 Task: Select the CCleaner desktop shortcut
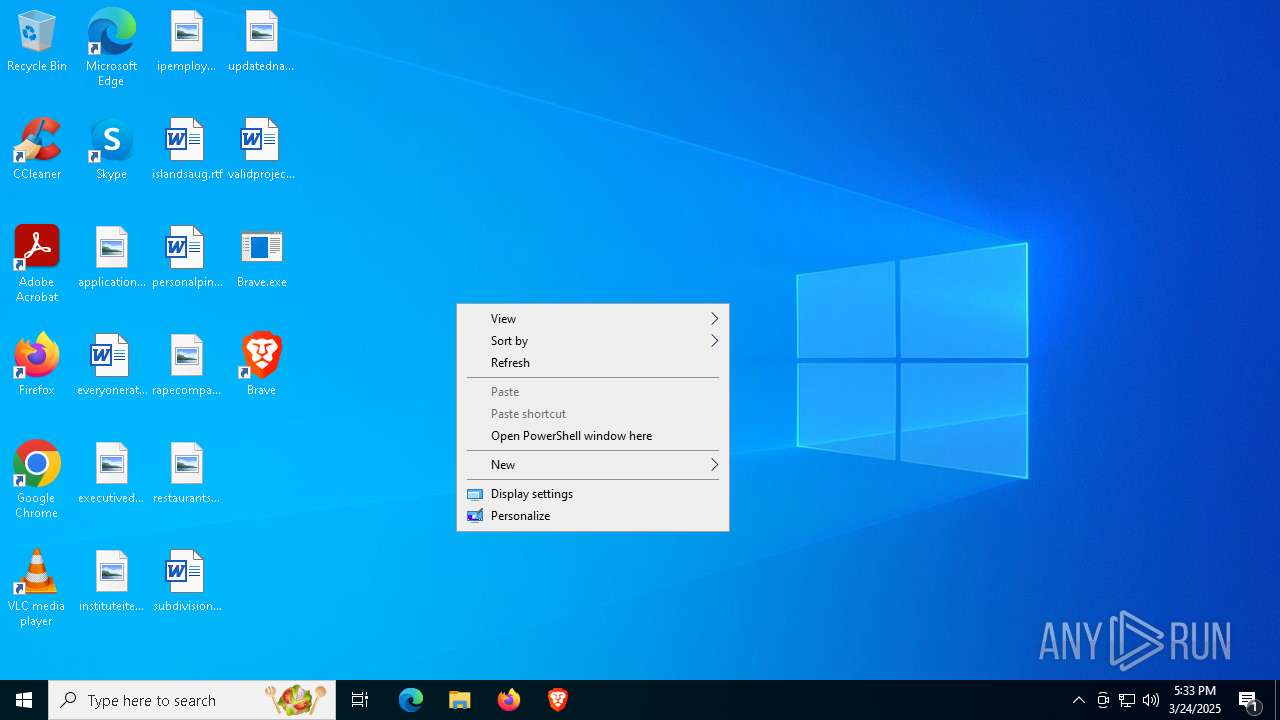[37, 150]
